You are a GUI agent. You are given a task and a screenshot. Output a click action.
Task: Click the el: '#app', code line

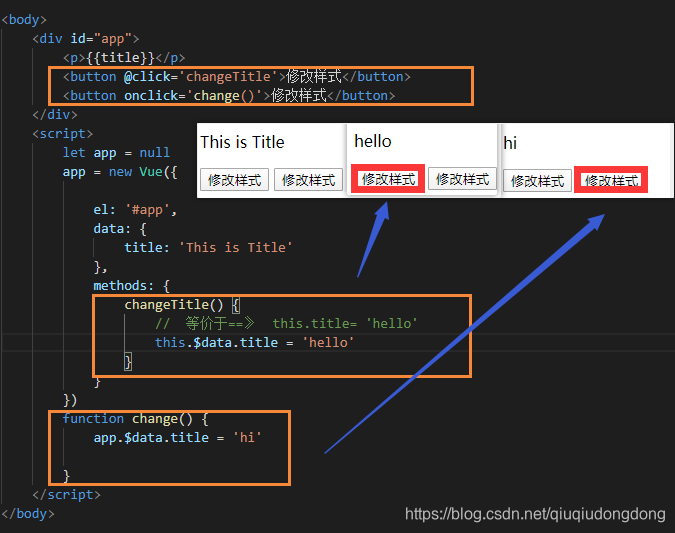[x=135, y=210]
